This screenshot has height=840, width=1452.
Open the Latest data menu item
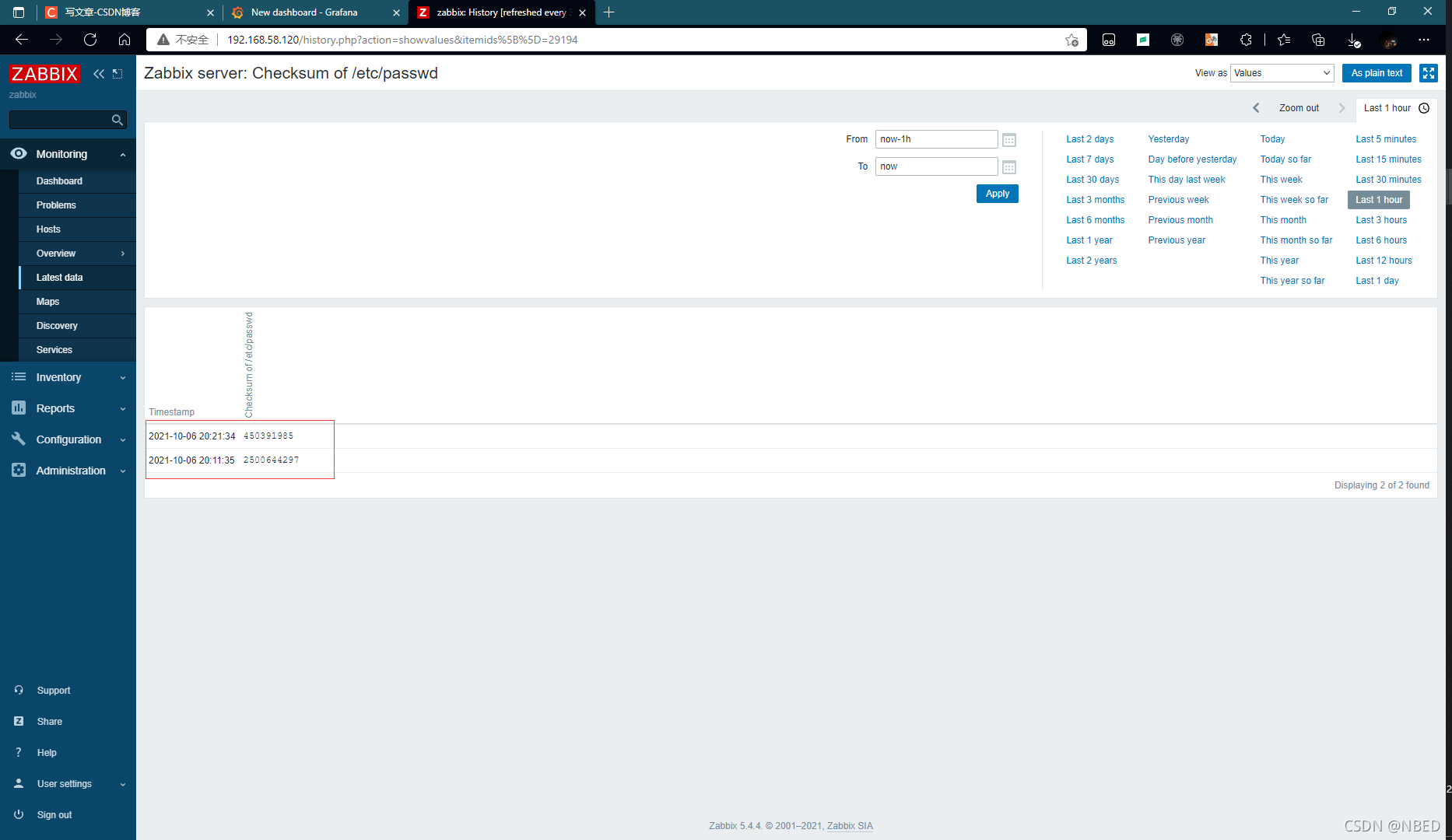(77, 278)
